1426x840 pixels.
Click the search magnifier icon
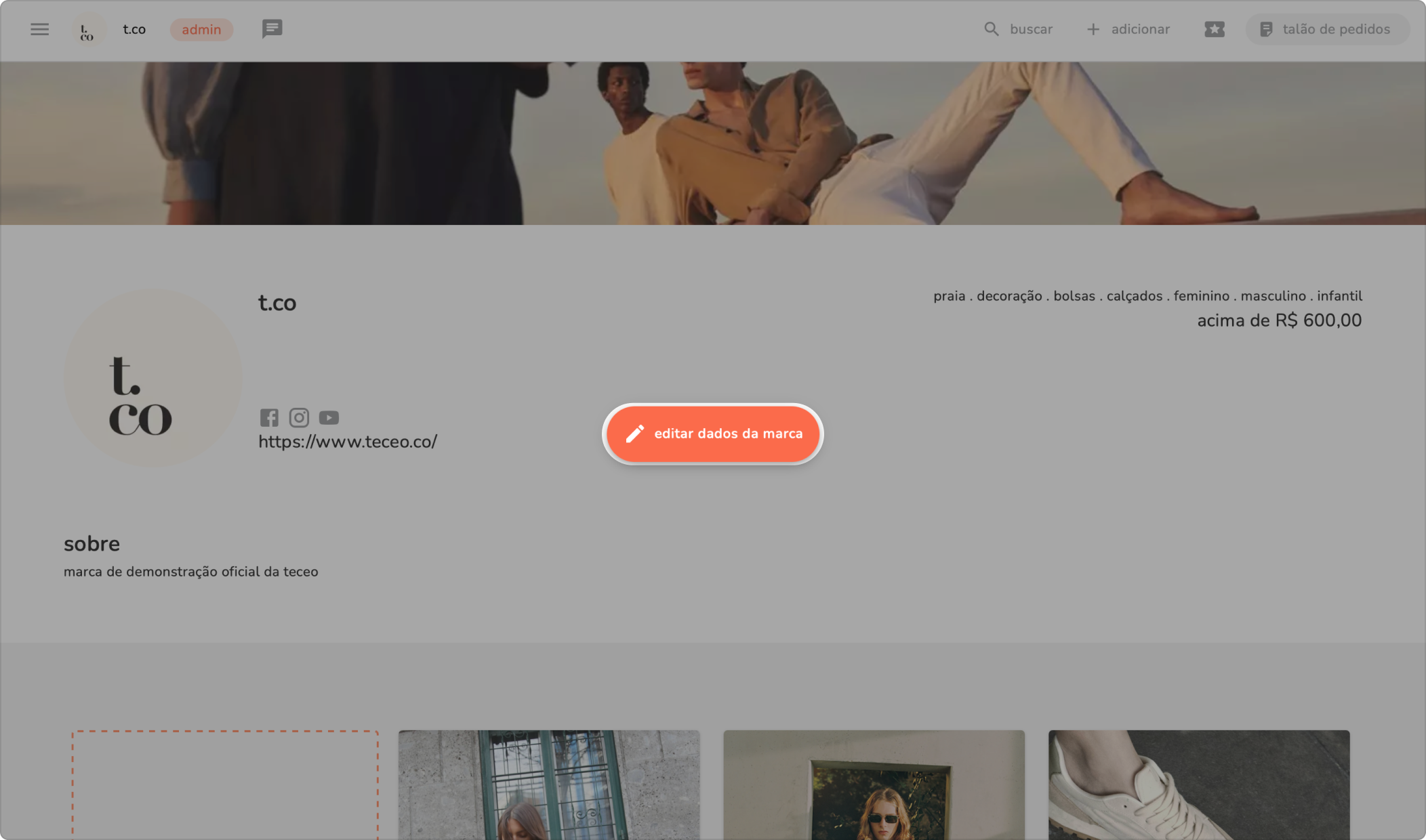(991, 29)
